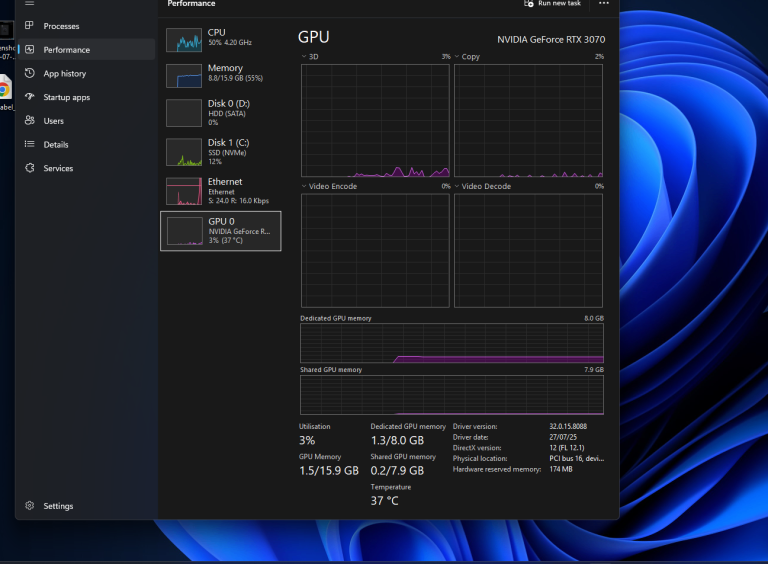Image resolution: width=768 pixels, height=564 pixels.
Task: Select the Ethernet graph thumbnail
Action: pyautogui.click(x=184, y=191)
